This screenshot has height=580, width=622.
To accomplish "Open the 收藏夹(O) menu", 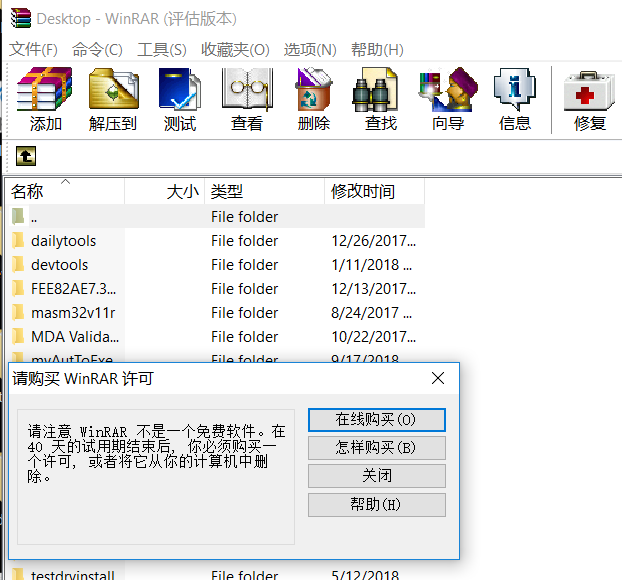I will [x=235, y=50].
